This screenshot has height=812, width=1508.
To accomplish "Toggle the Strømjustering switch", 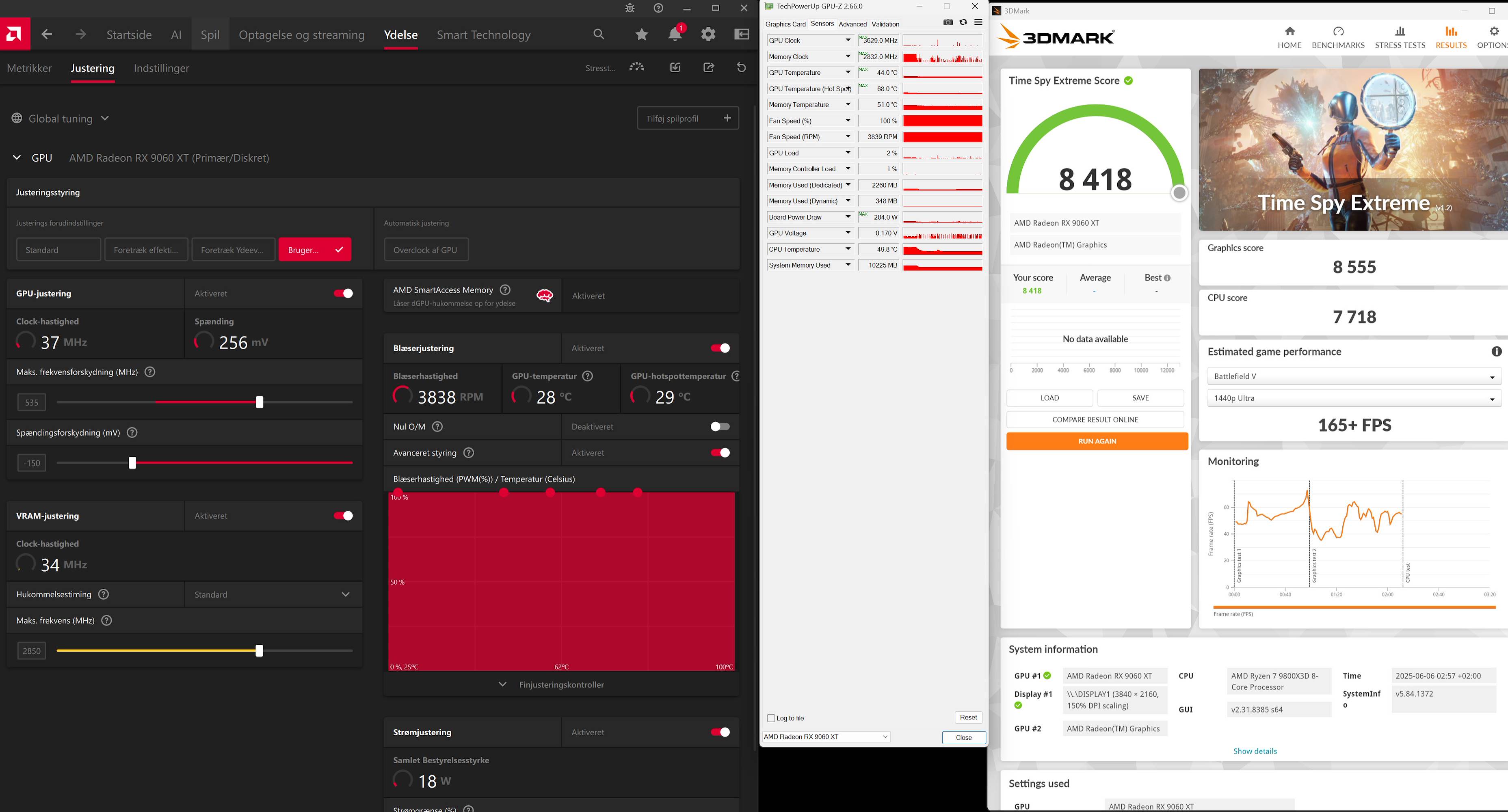I will coord(720,732).
